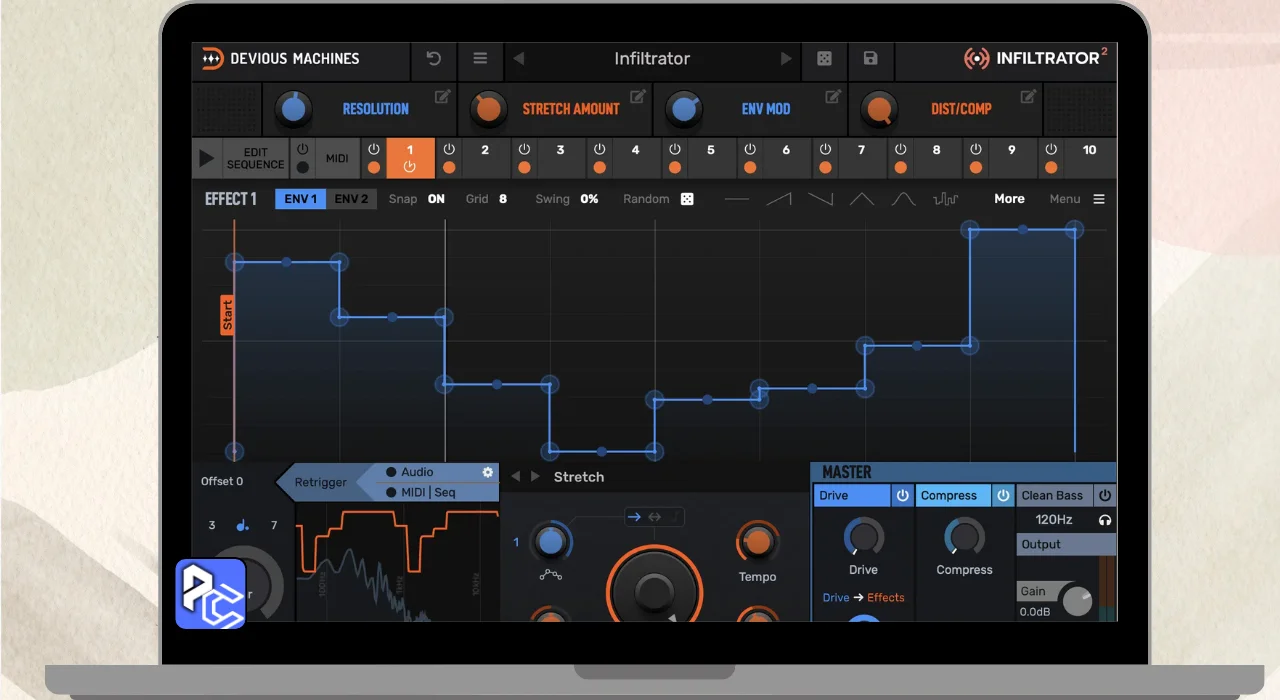Switch to the ENV 2 tab
This screenshot has width=1280, height=700.
[351, 199]
